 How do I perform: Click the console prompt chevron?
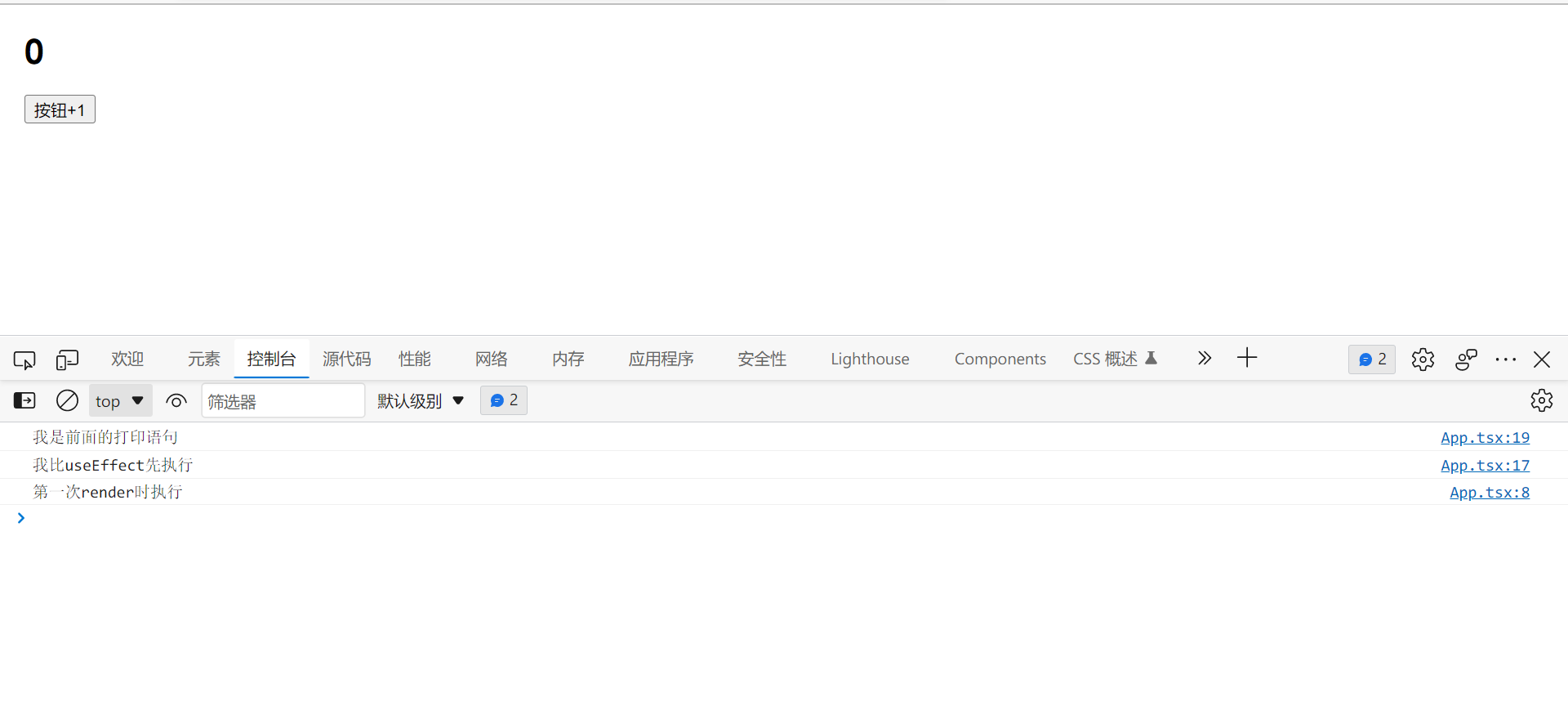21,518
